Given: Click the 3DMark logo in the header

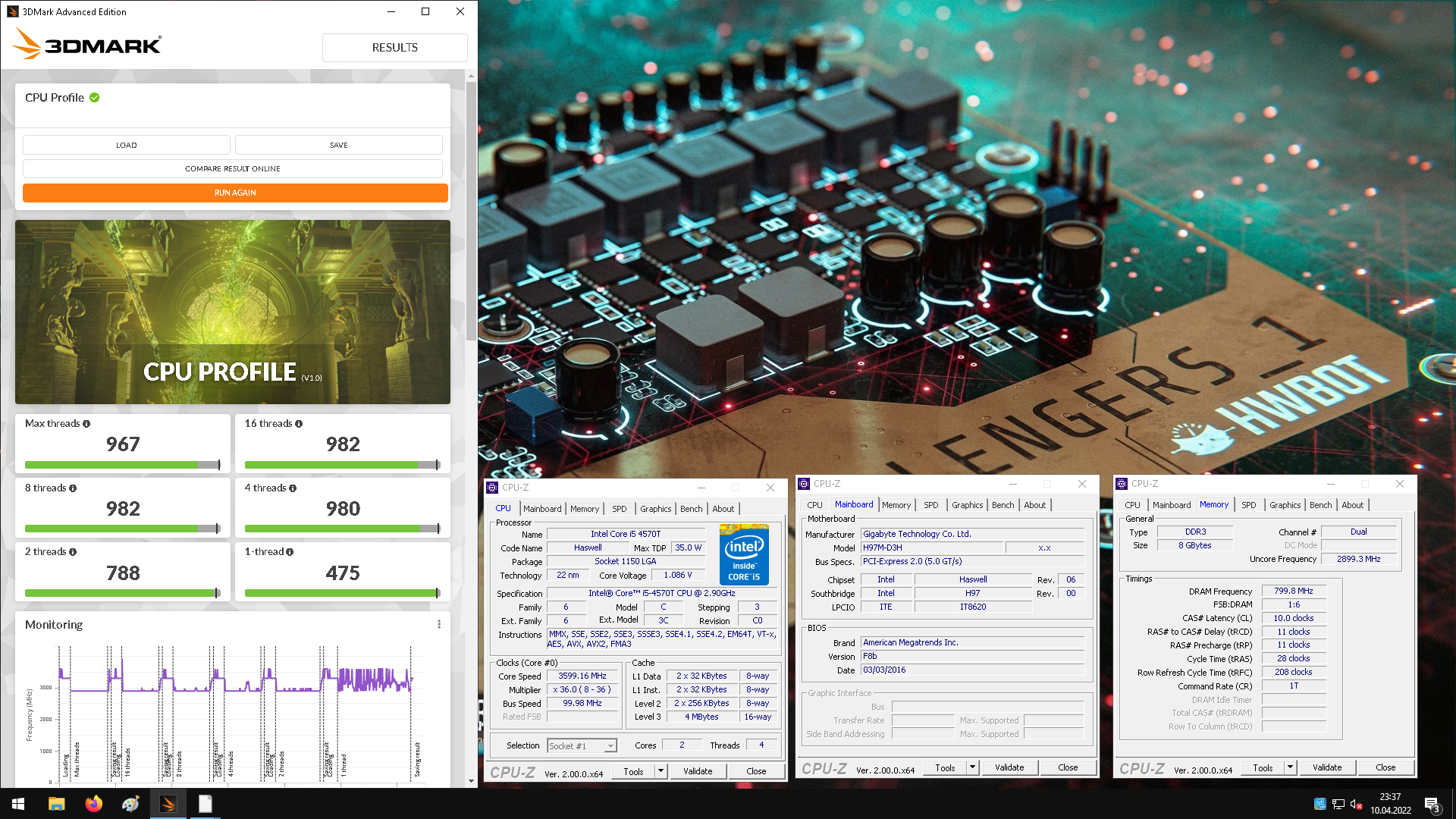Looking at the screenshot, I should coord(86,44).
